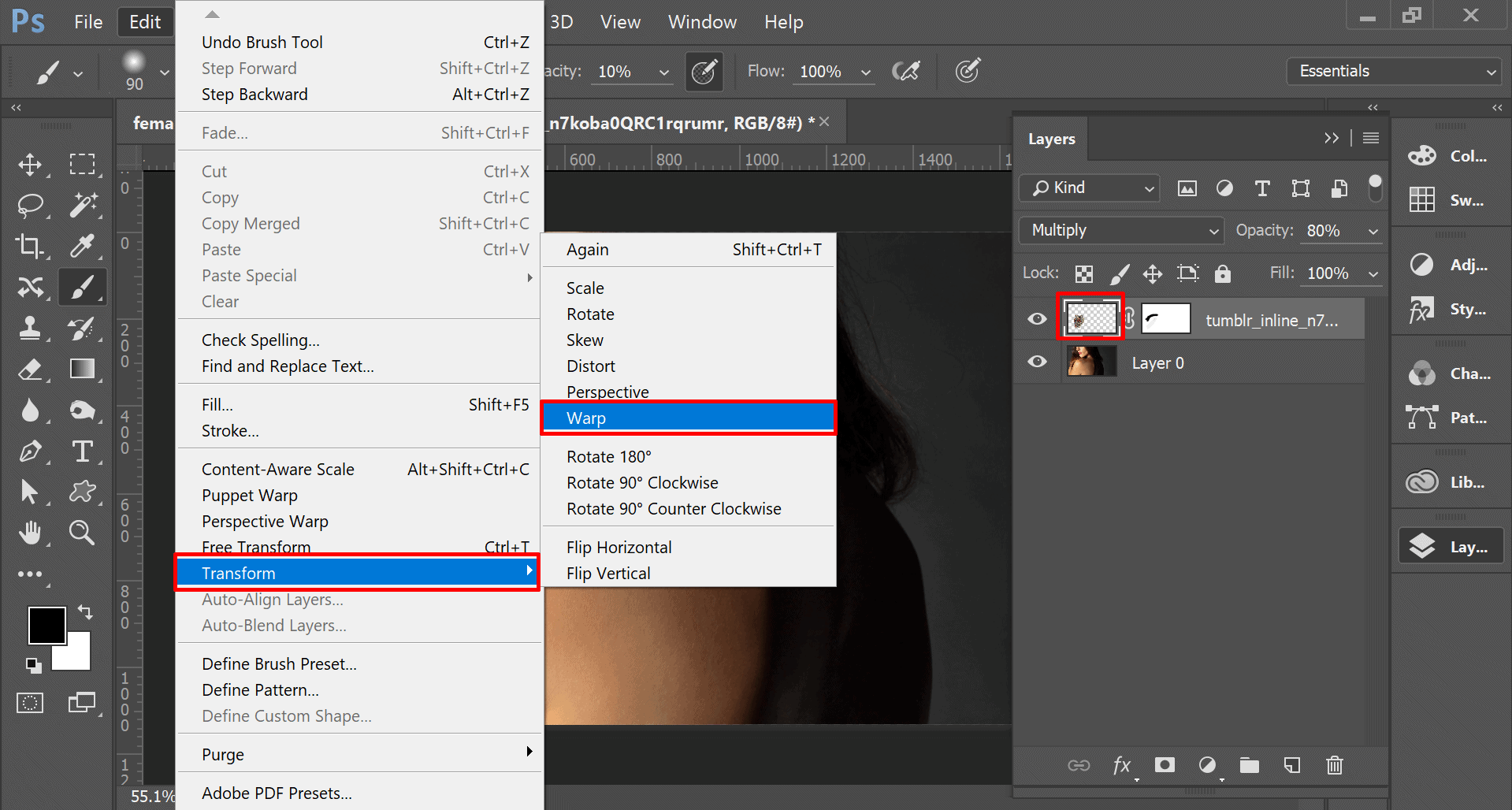Select the Crop tool
Screen dimensions: 1512x810
point(30,246)
